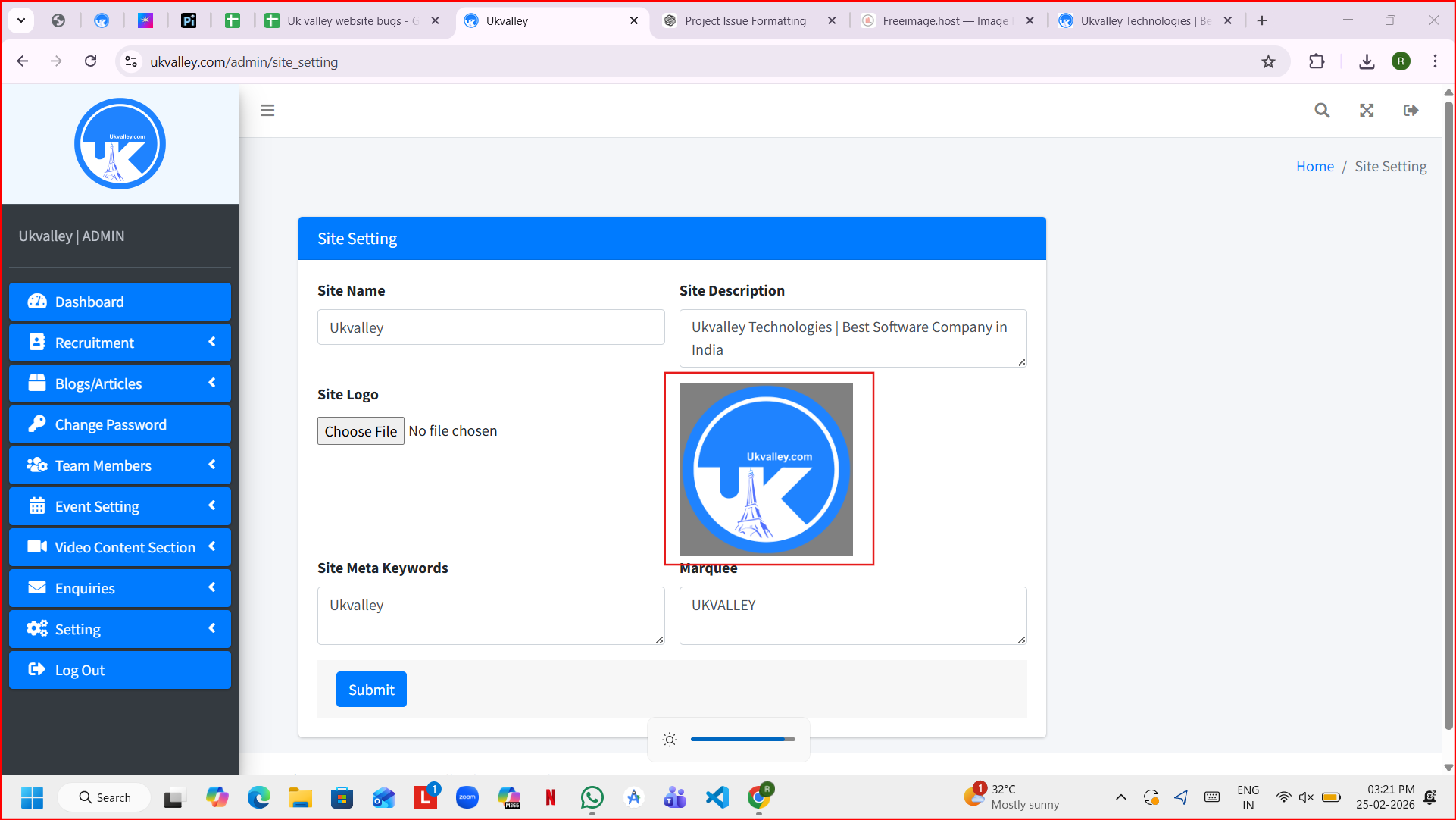Image resolution: width=1456 pixels, height=820 pixels.
Task: Expand the Setting sidebar menu
Action: (x=120, y=629)
